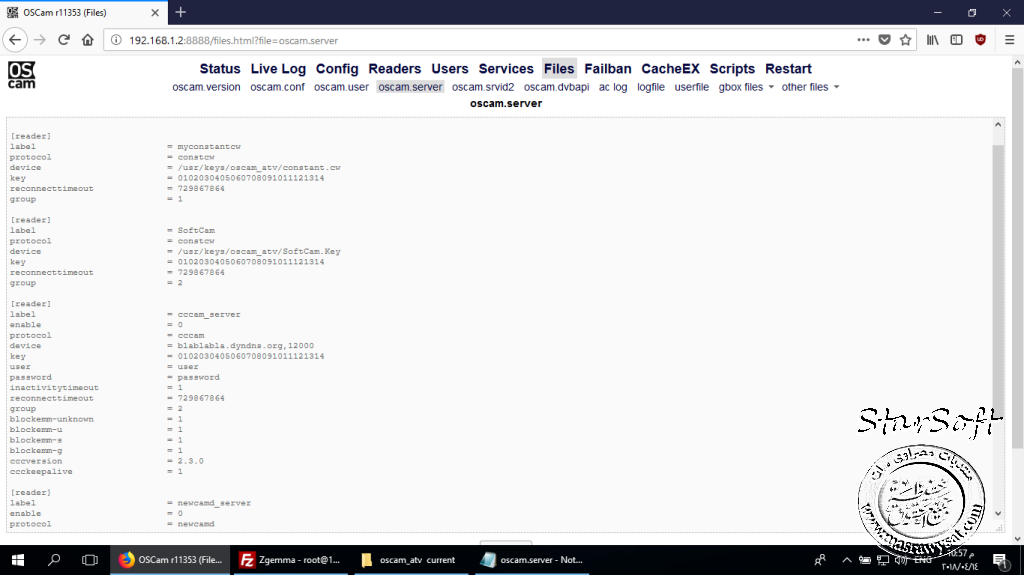The image size is (1024, 575).
Task: Open the uBlock shield extension icon
Action: (x=980, y=40)
